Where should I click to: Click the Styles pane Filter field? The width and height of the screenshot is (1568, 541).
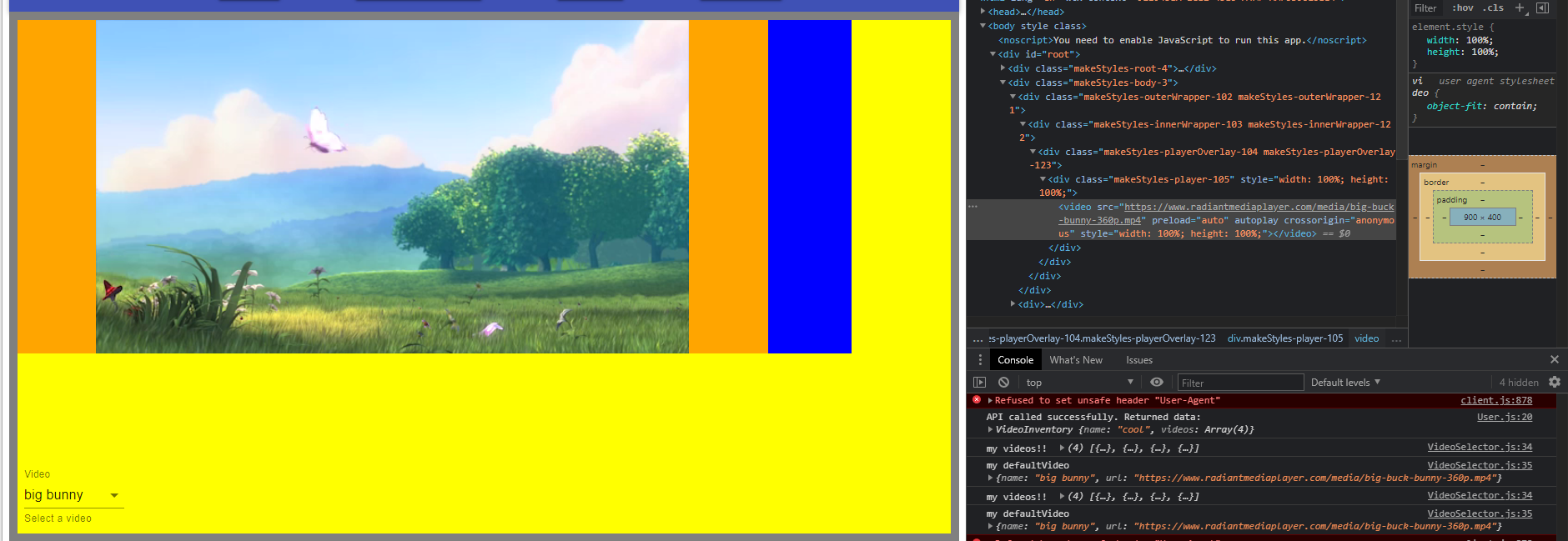(x=1425, y=8)
